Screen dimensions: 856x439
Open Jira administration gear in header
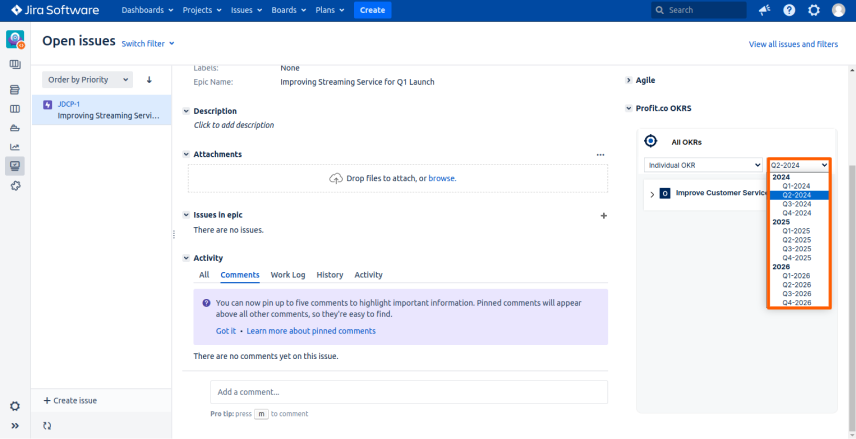coord(813,10)
